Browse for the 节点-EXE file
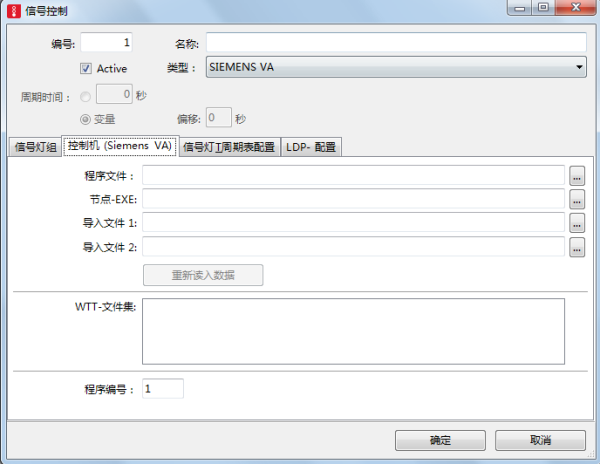Screen dimensions: 600x464 click(577, 199)
